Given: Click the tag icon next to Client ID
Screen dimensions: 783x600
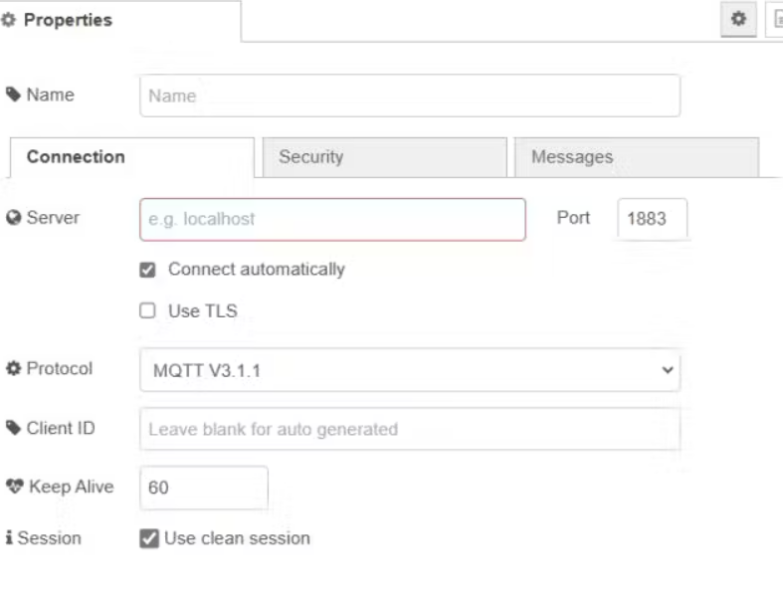Looking at the screenshot, I should coord(14,429).
